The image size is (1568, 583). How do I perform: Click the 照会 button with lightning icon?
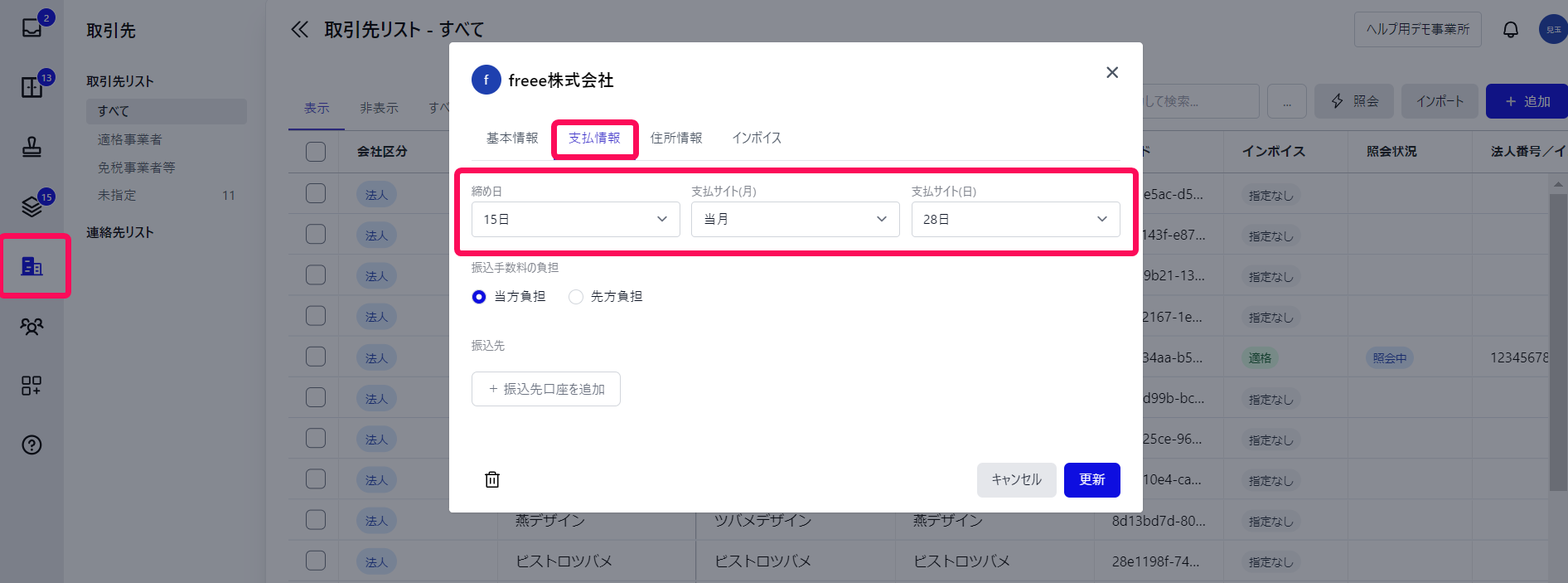(1354, 101)
